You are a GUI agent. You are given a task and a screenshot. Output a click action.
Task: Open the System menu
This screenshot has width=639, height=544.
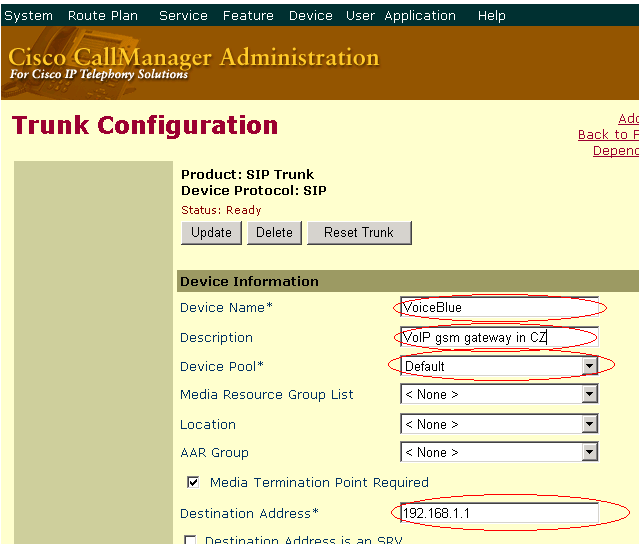coord(28,15)
